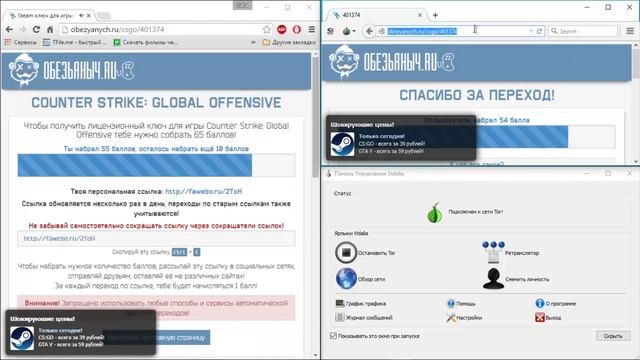Mute the Chrome tab audio icon

coord(81,15)
